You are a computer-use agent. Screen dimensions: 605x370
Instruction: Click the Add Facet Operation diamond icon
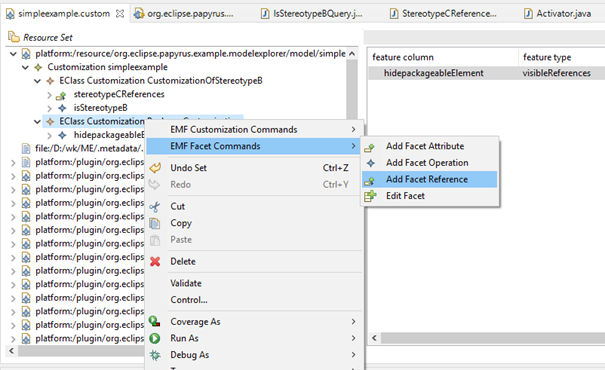click(x=371, y=163)
